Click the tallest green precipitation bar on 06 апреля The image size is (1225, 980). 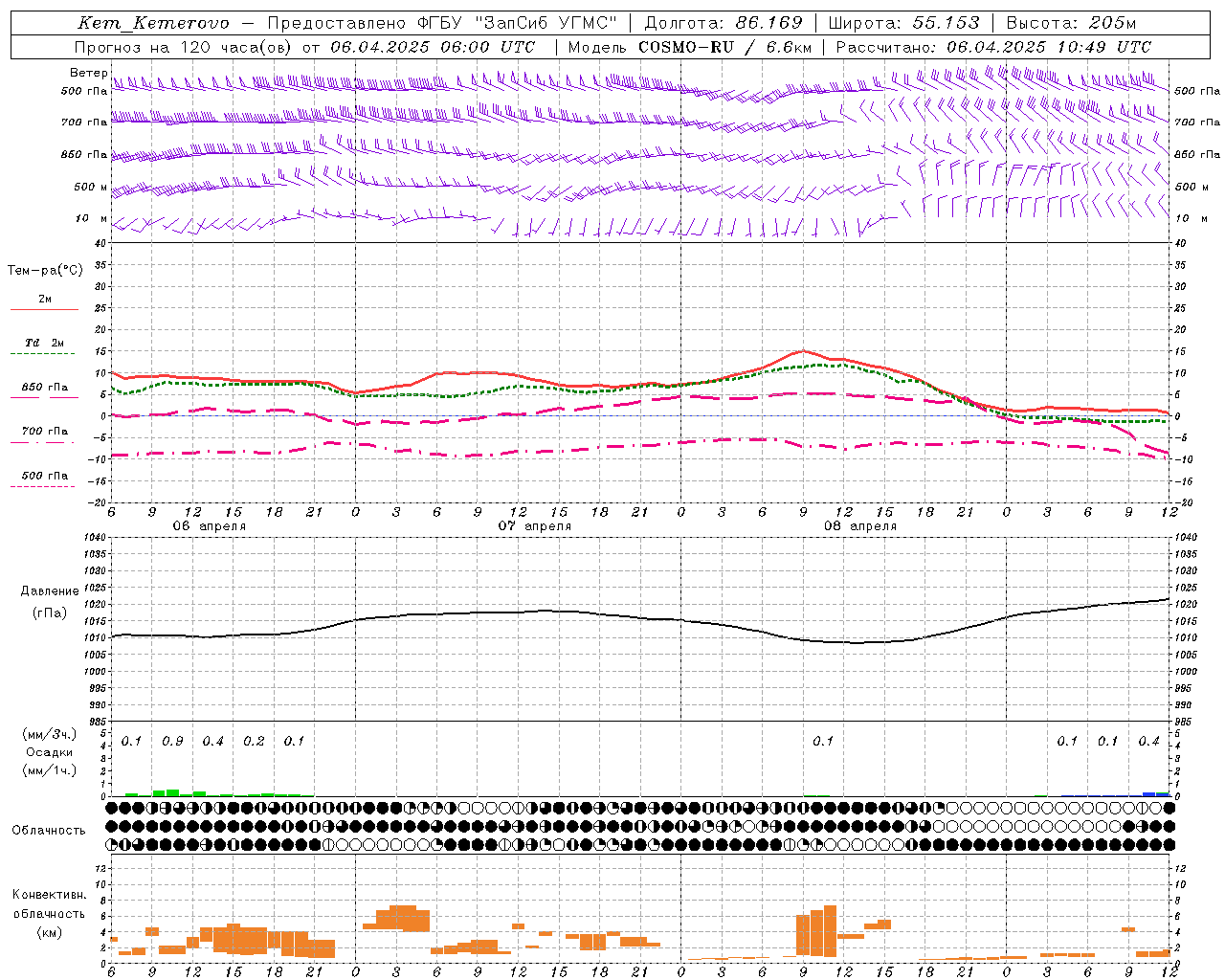[x=172, y=792]
